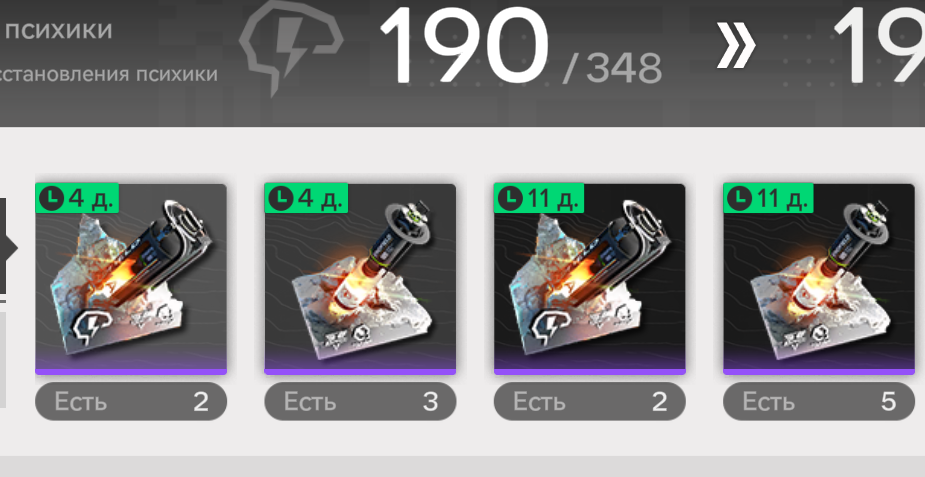Select the 11 д. psyche item with quantity 2
This screenshot has width=925, height=477.
(589, 279)
